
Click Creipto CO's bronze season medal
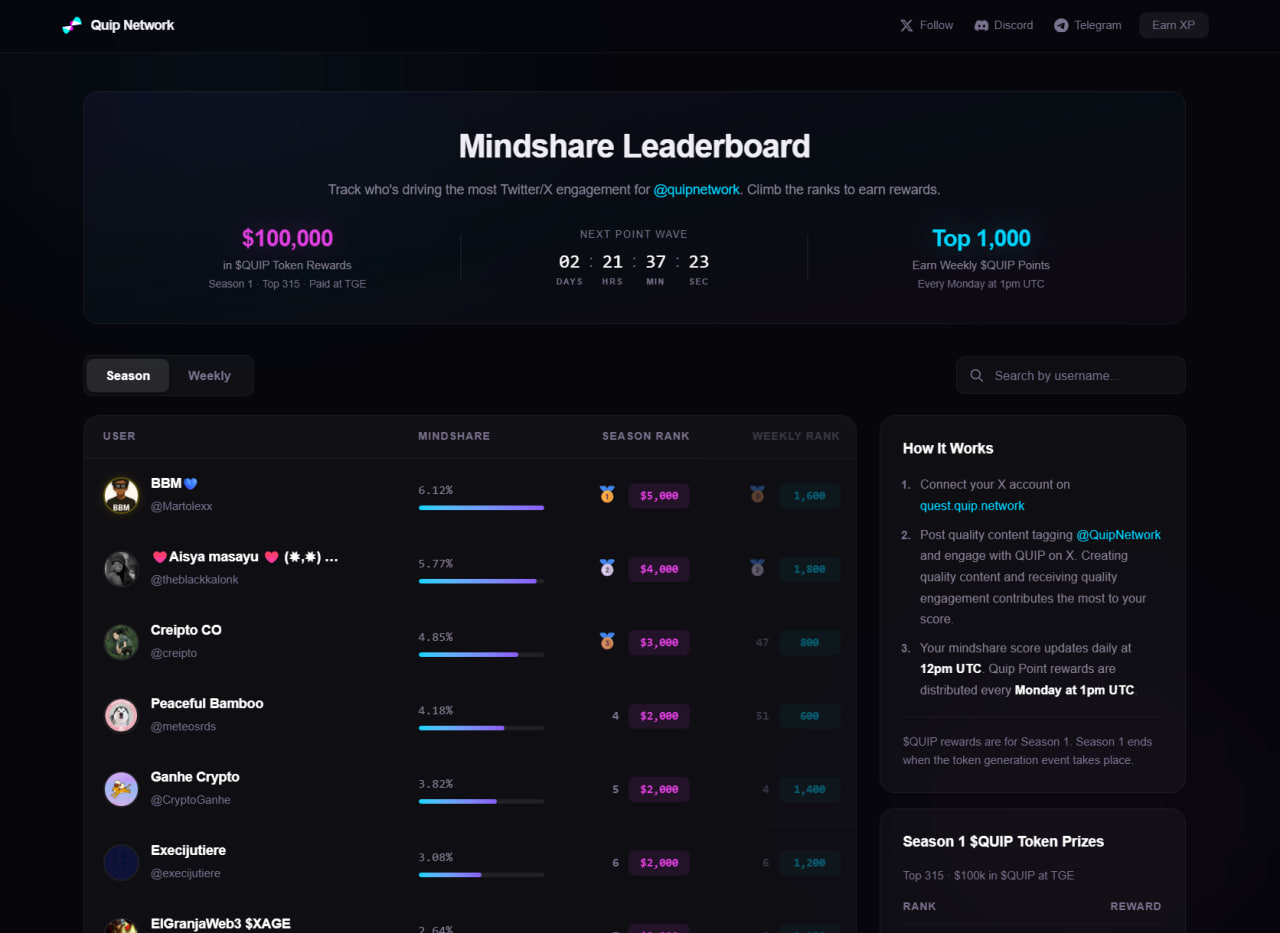coord(607,641)
